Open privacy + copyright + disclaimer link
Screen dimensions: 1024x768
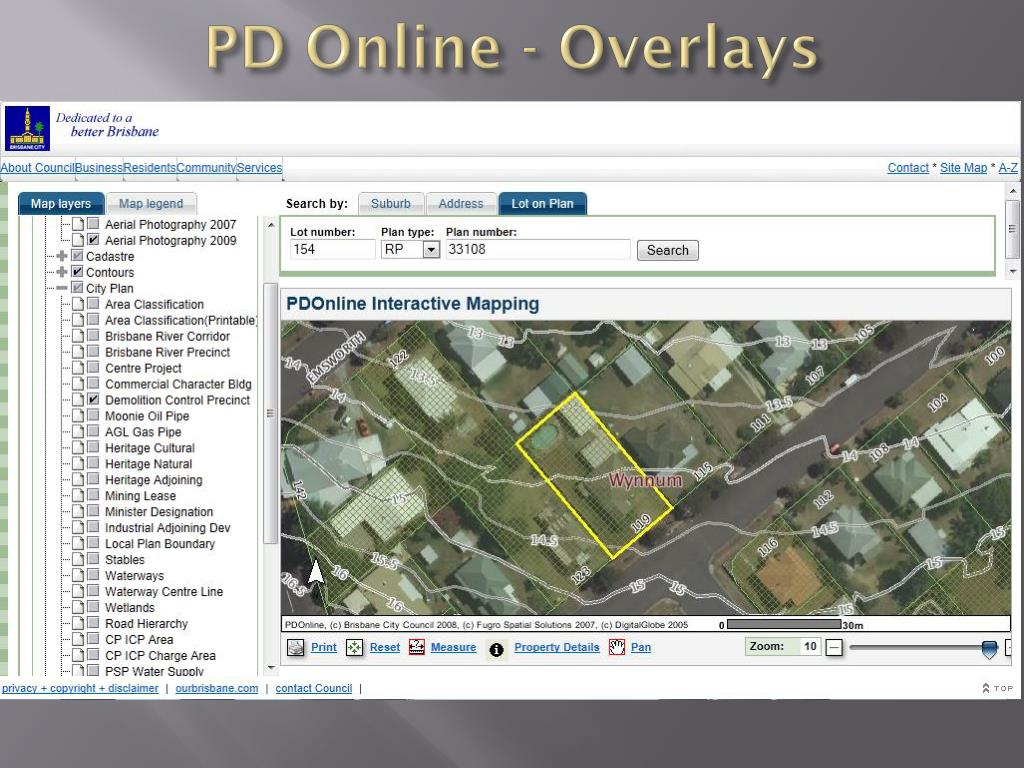tap(80, 688)
